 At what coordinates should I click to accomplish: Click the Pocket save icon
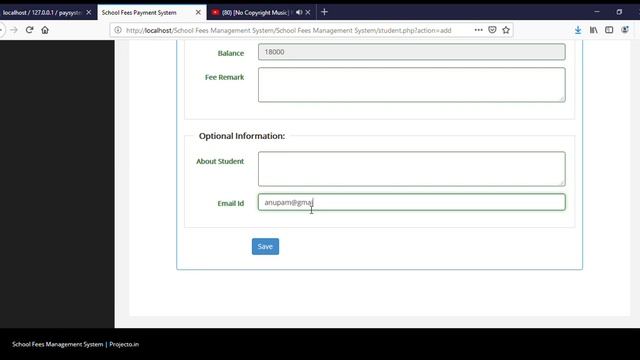(492, 30)
